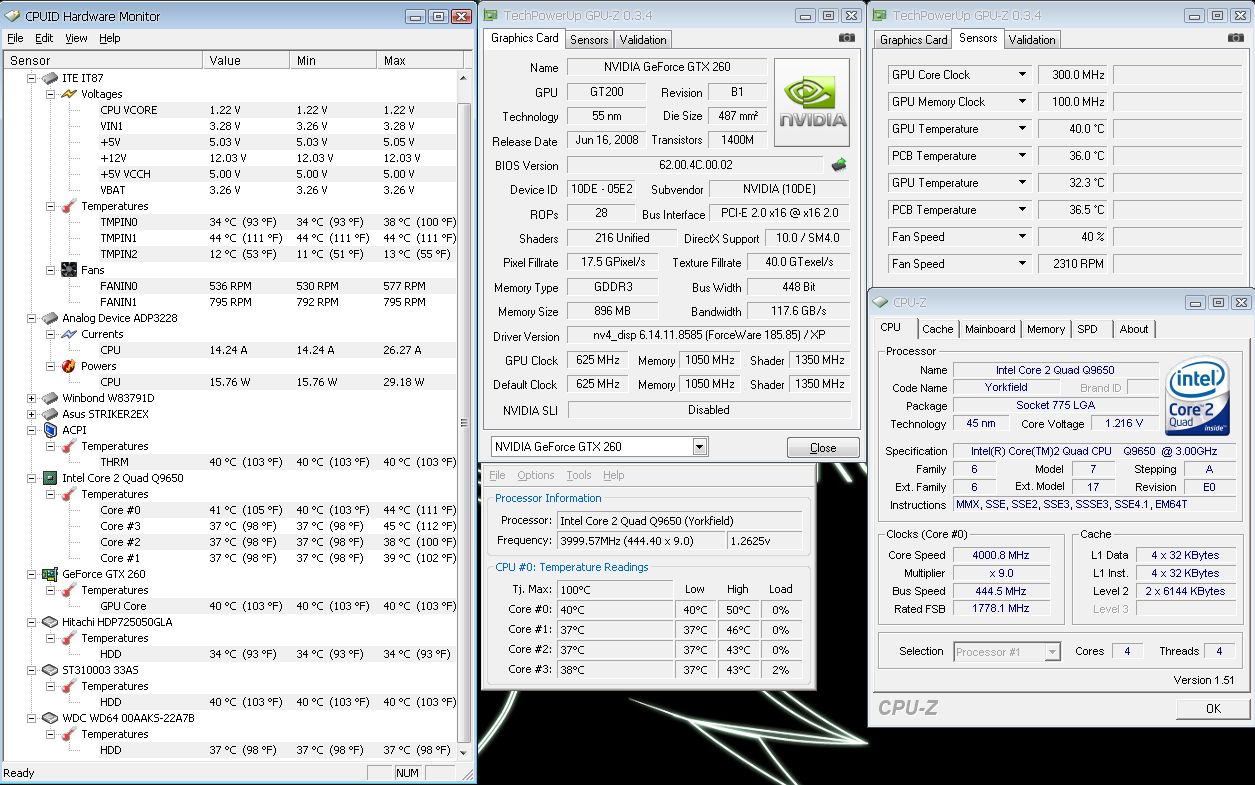Viewport: 1255px width, 785px height.
Task: Open the GPU selection dropdown NVIDIA GeForce GTX 260
Action: [699, 447]
